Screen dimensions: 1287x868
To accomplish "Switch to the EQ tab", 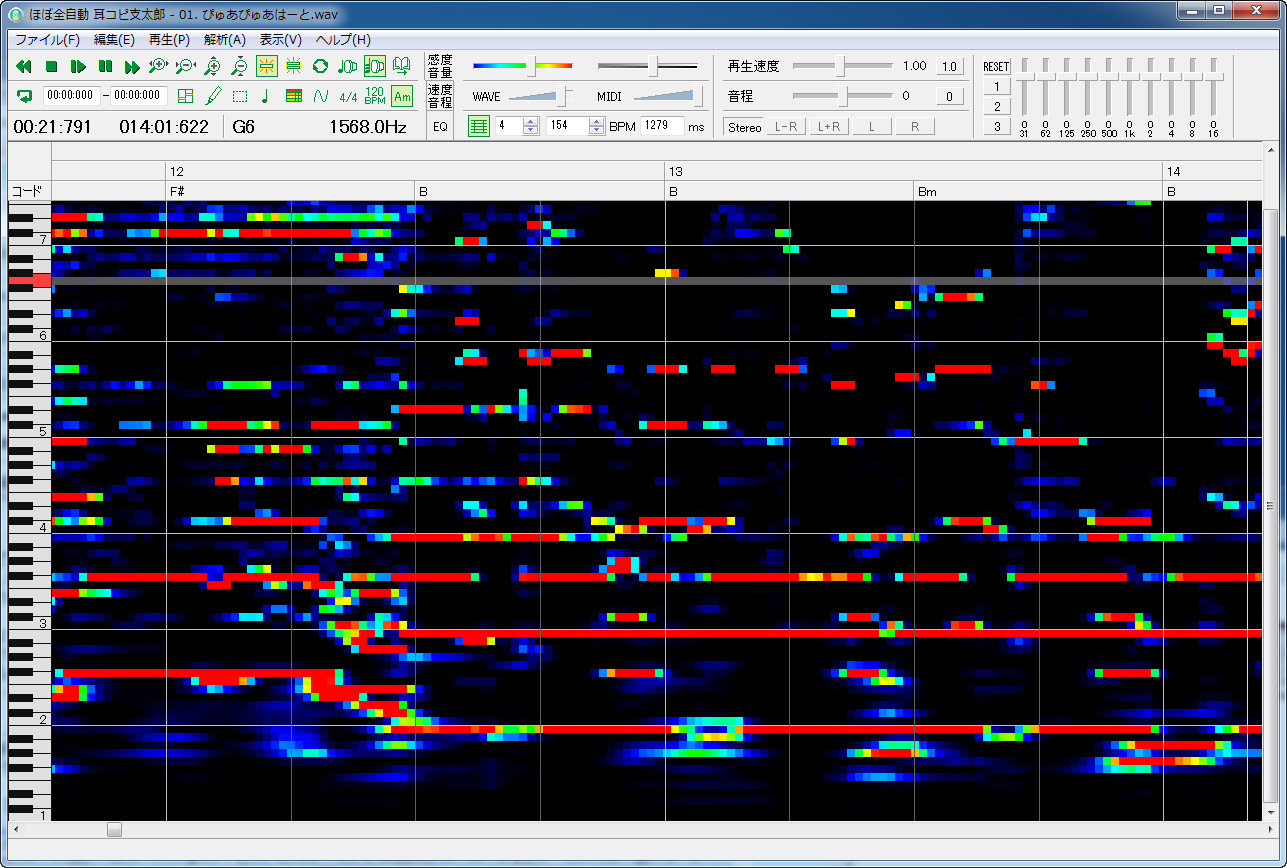I will click(440, 126).
